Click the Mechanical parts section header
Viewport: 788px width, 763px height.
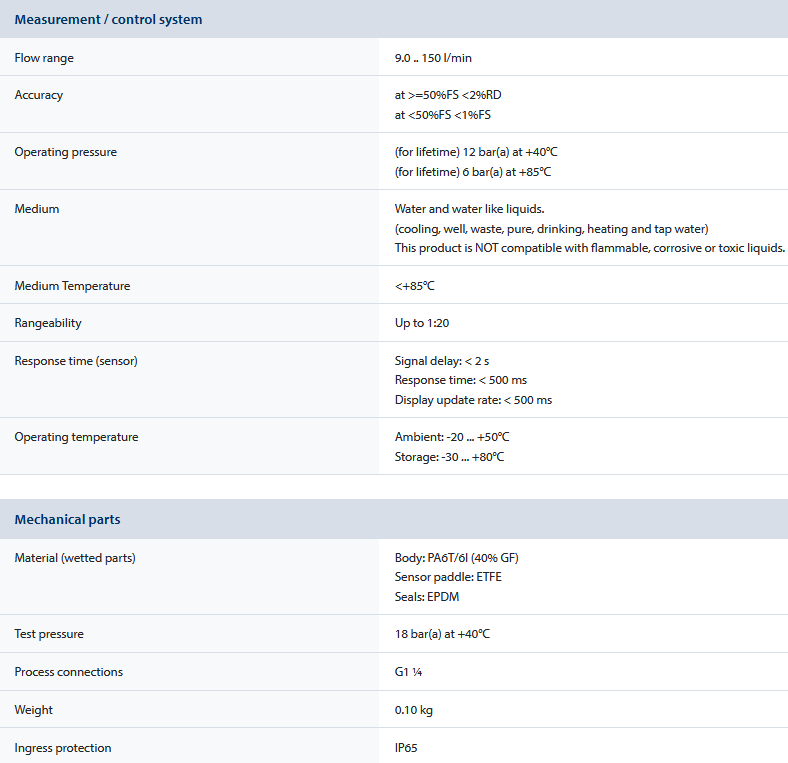pyautogui.click(x=67, y=520)
